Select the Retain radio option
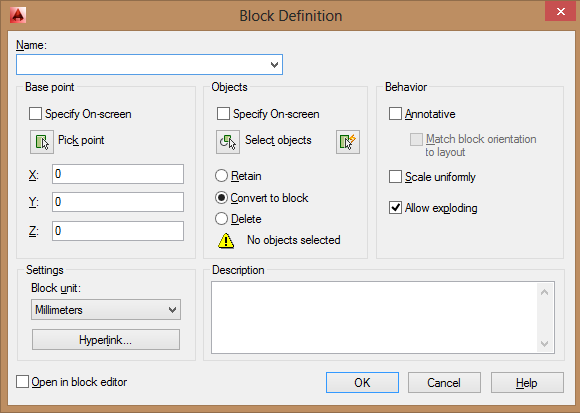Image resolution: width=580 pixels, height=414 pixels. pos(221,175)
